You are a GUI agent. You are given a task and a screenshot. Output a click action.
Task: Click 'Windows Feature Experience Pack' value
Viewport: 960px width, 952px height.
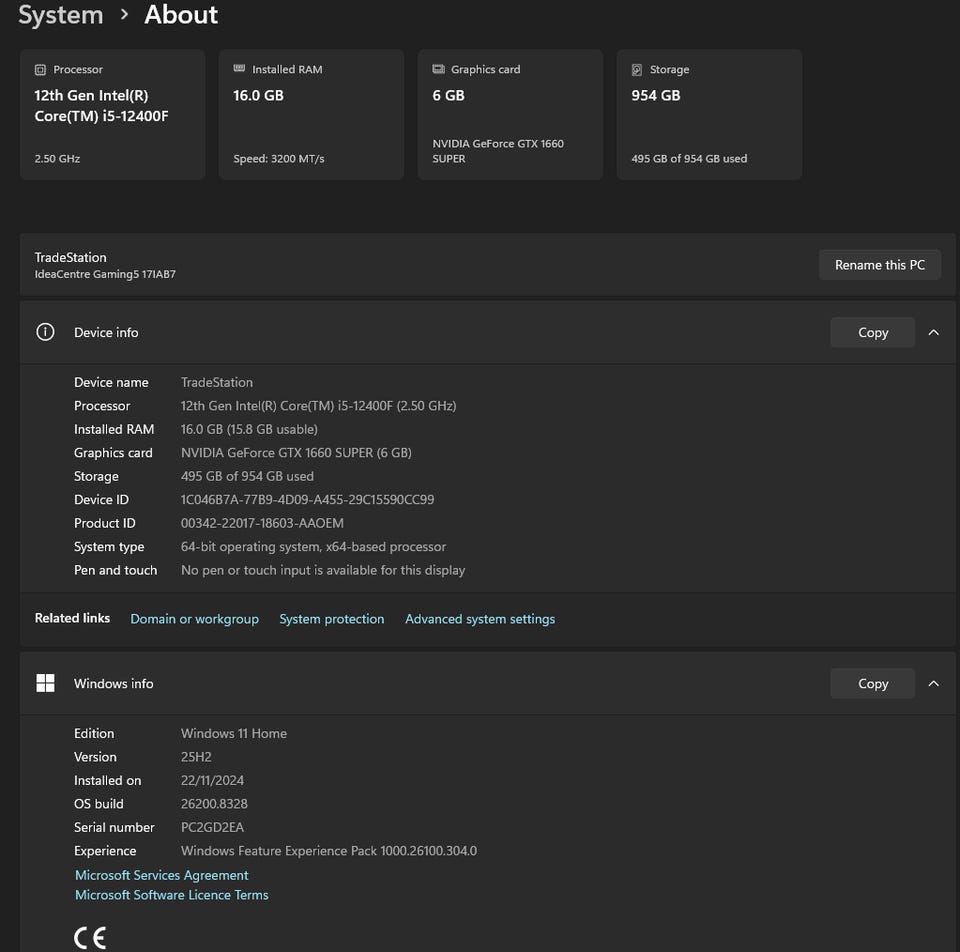coord(329,851)
